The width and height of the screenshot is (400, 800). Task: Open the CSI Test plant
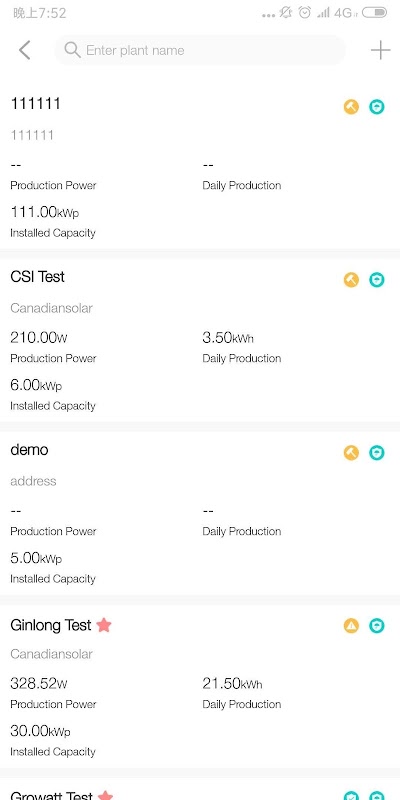coord(200,340)
